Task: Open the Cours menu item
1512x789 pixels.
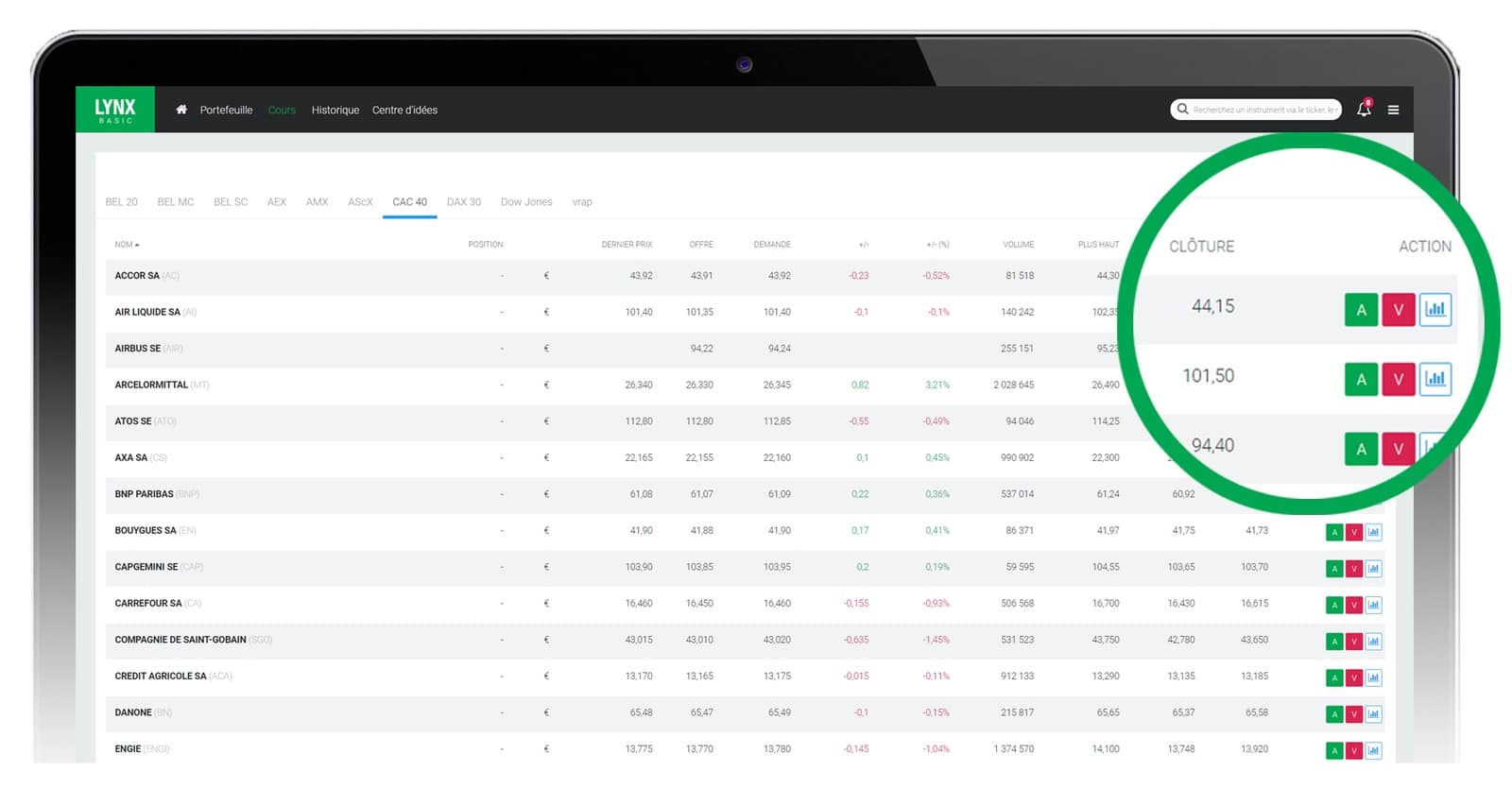Action: pos(282,110)
